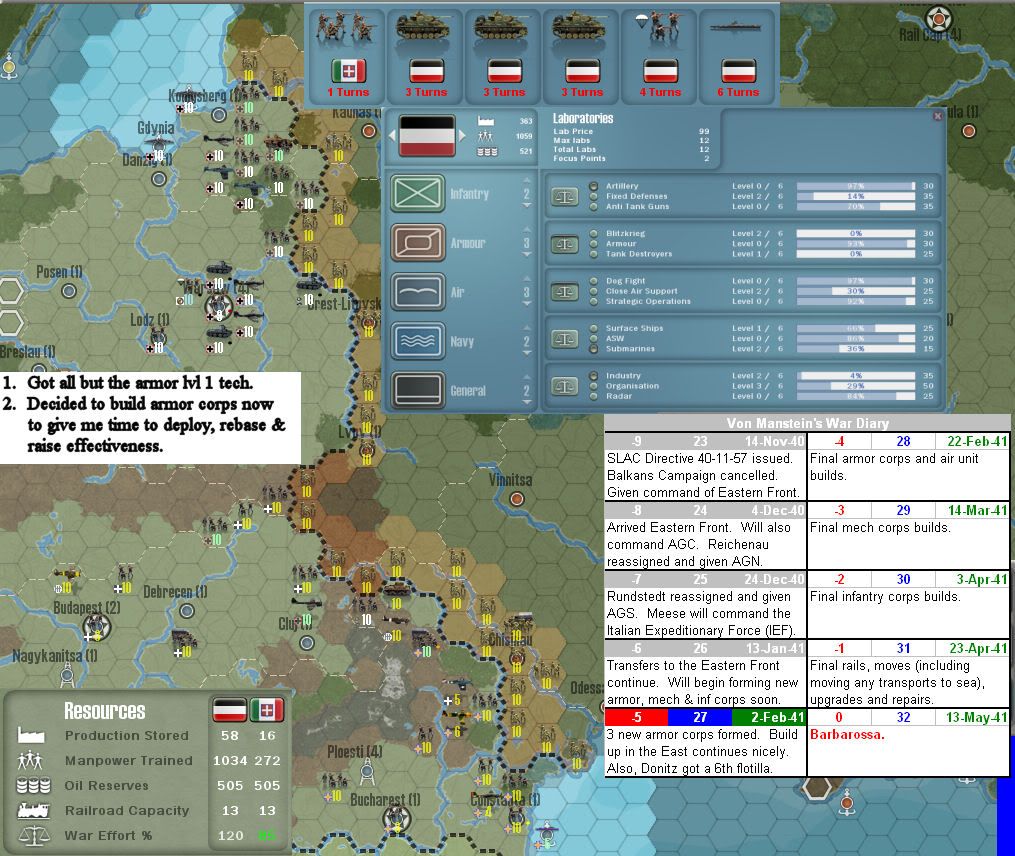Viewport: 1015px width, 856px height.
Task: Switch to next country with right flag arrow
Action: point(461,136)
